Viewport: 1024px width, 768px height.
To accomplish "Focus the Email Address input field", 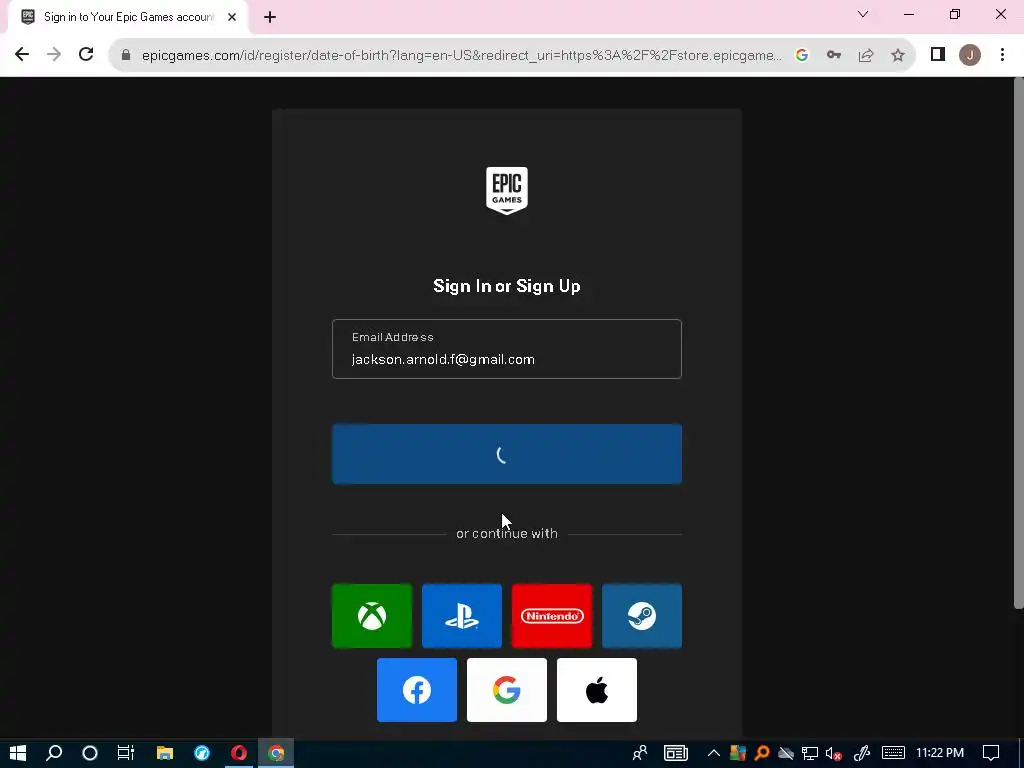I will [x=507, y=349].
